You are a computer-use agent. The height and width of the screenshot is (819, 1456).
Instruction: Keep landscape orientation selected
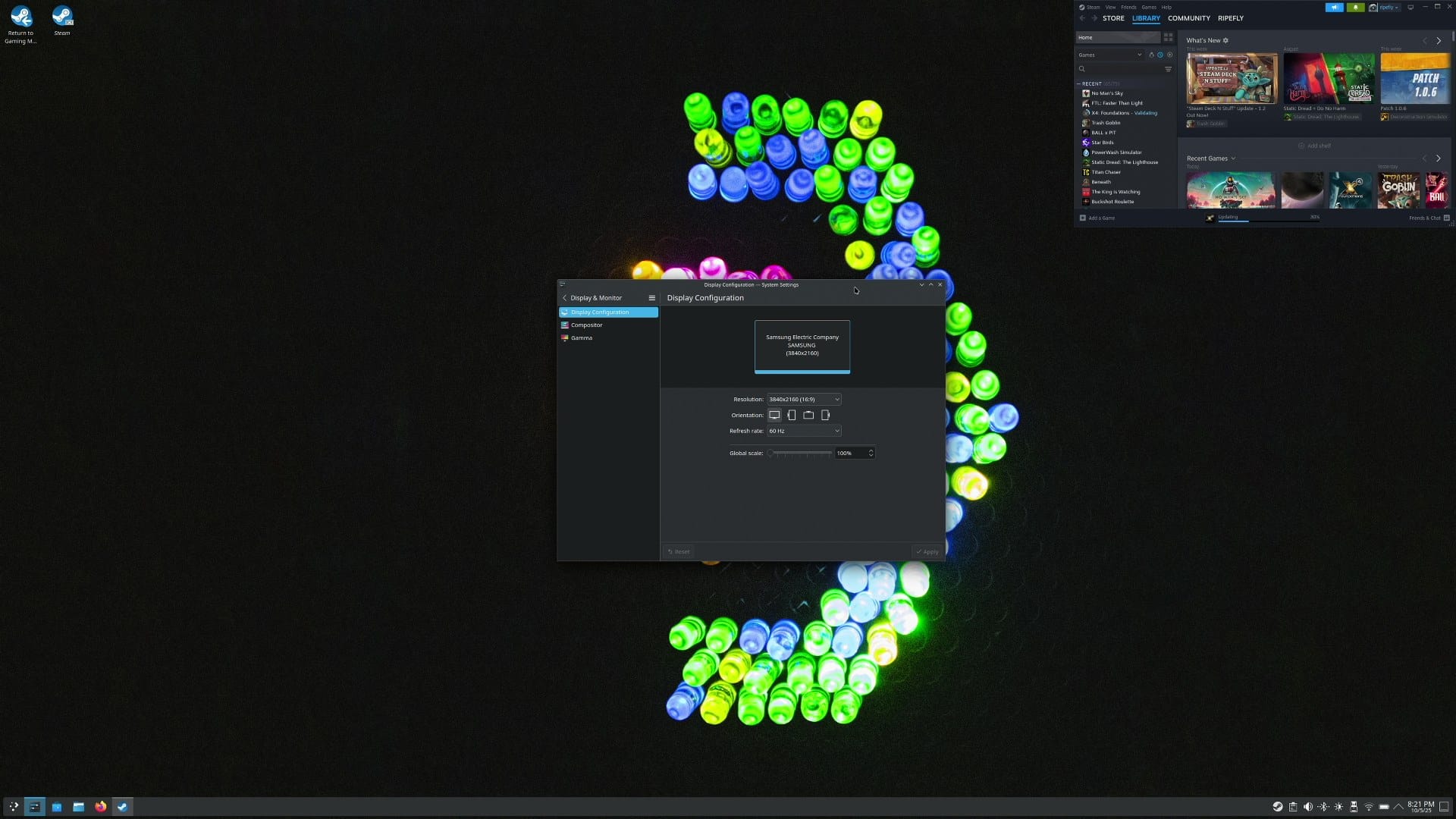click(x=774, y=415)
